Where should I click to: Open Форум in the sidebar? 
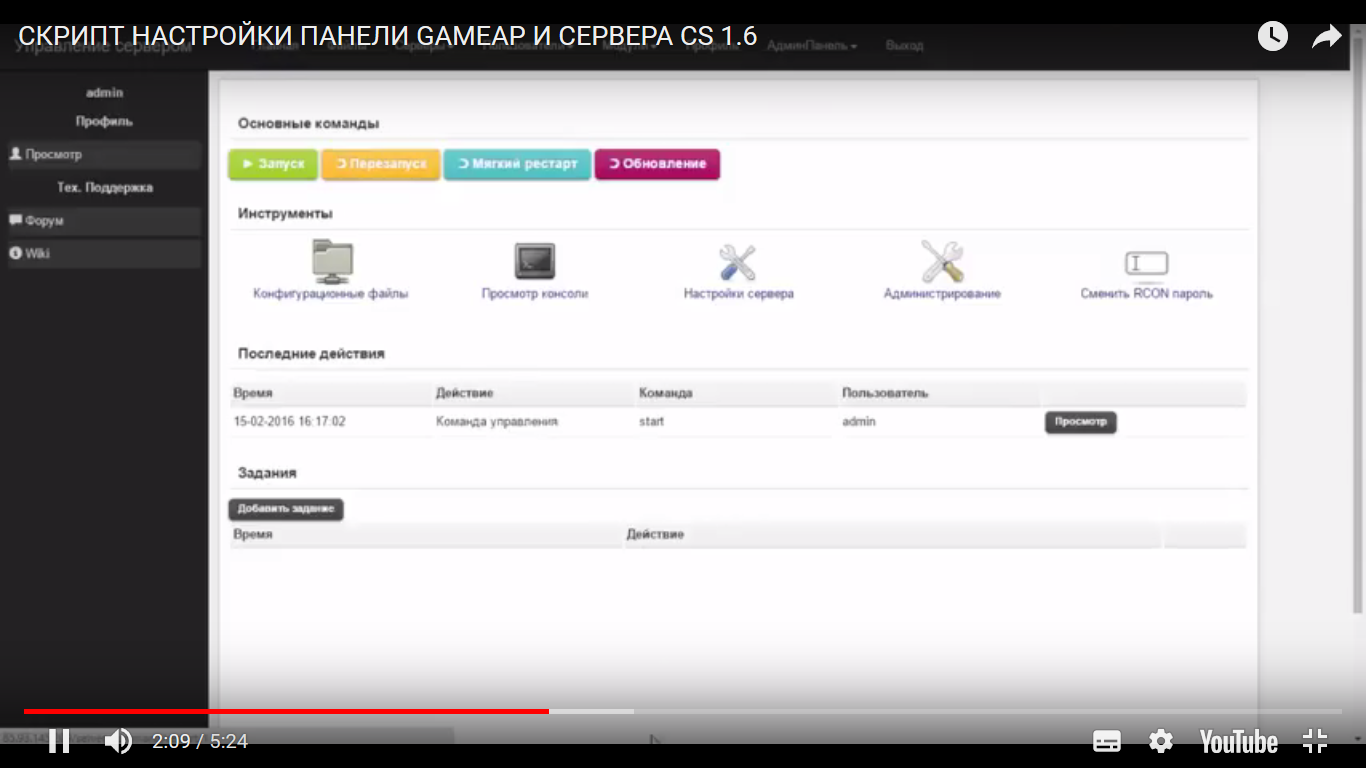(x=104, y=221)
